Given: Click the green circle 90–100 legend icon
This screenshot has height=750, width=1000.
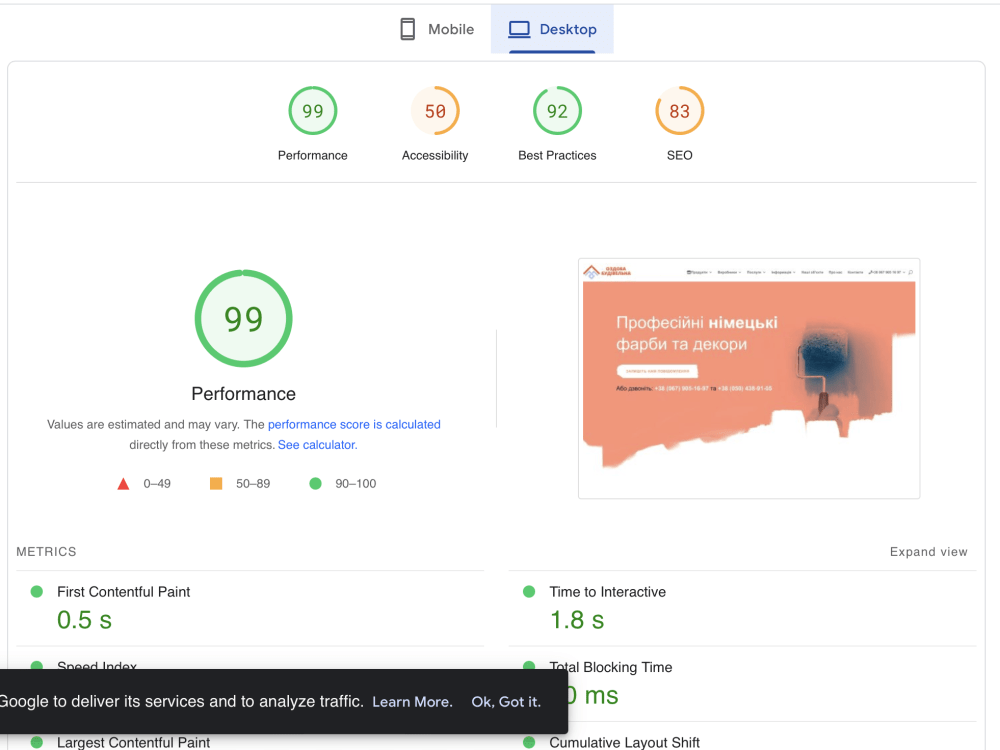Looking at the screenshot, I should (x=315, y=483).
